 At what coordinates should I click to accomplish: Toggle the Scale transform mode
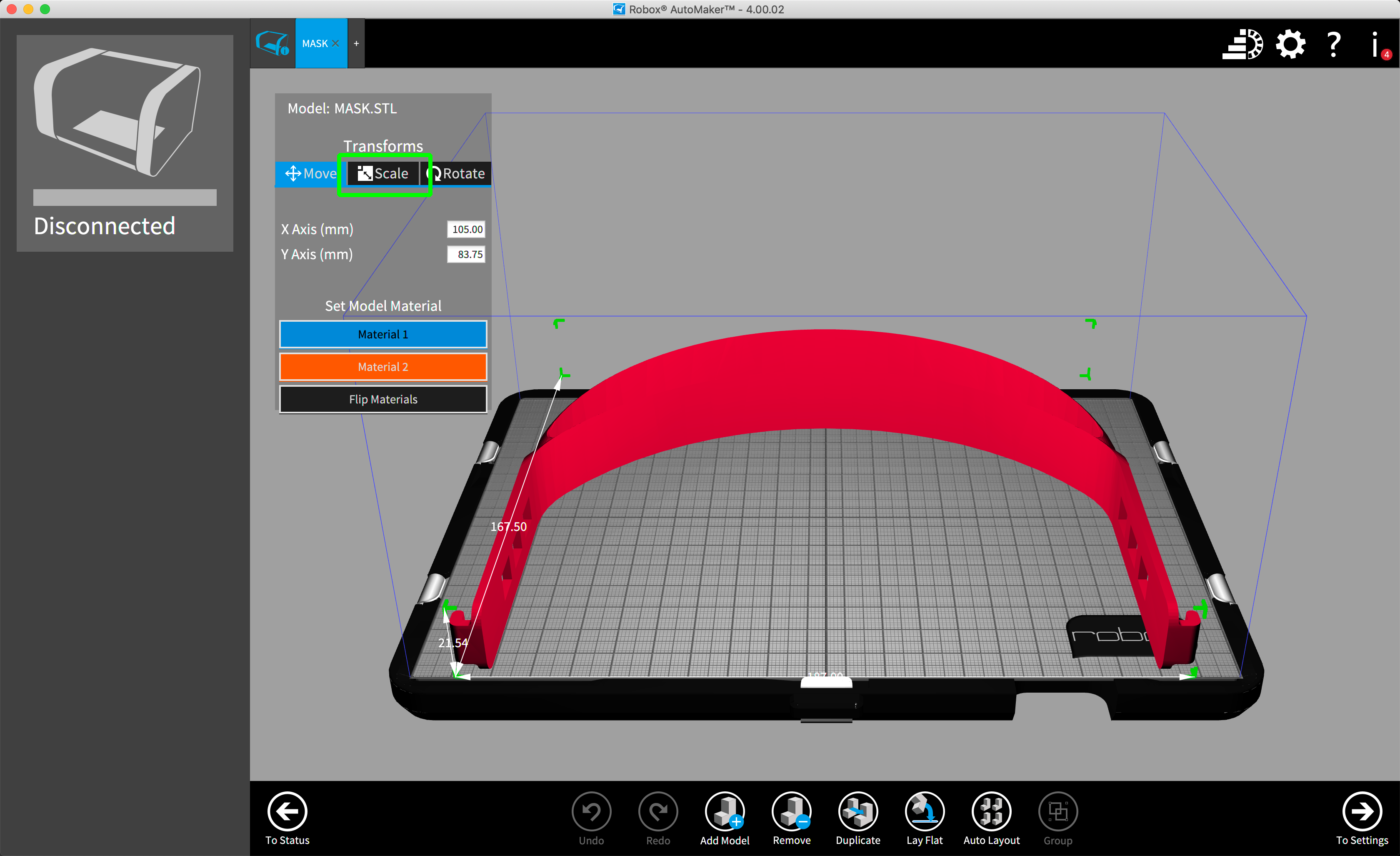tap(383, 173)
